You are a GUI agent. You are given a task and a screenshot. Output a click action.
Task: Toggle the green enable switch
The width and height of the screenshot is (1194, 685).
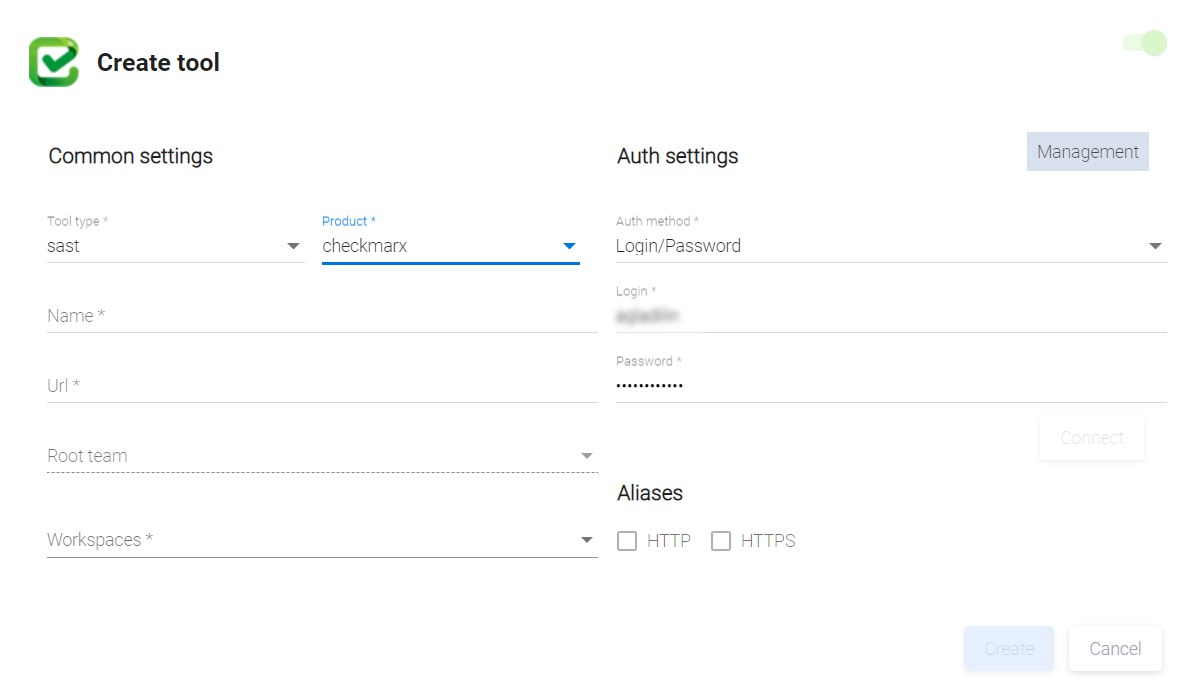click(x=1145, y=43)
